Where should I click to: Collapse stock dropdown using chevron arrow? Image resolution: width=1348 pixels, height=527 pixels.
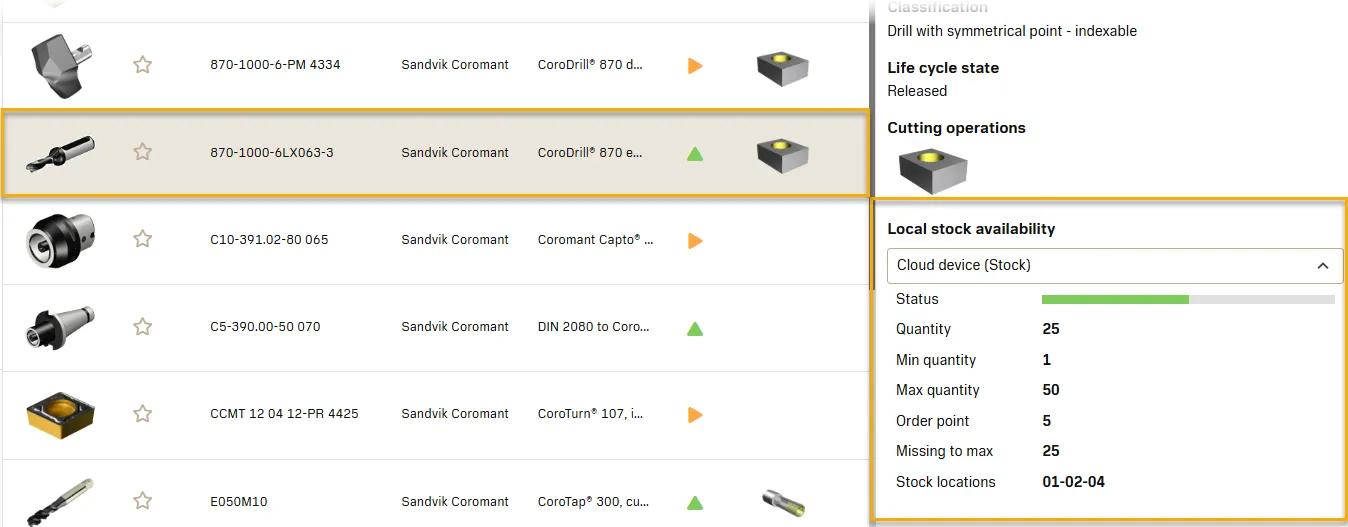pos(1322,266)
